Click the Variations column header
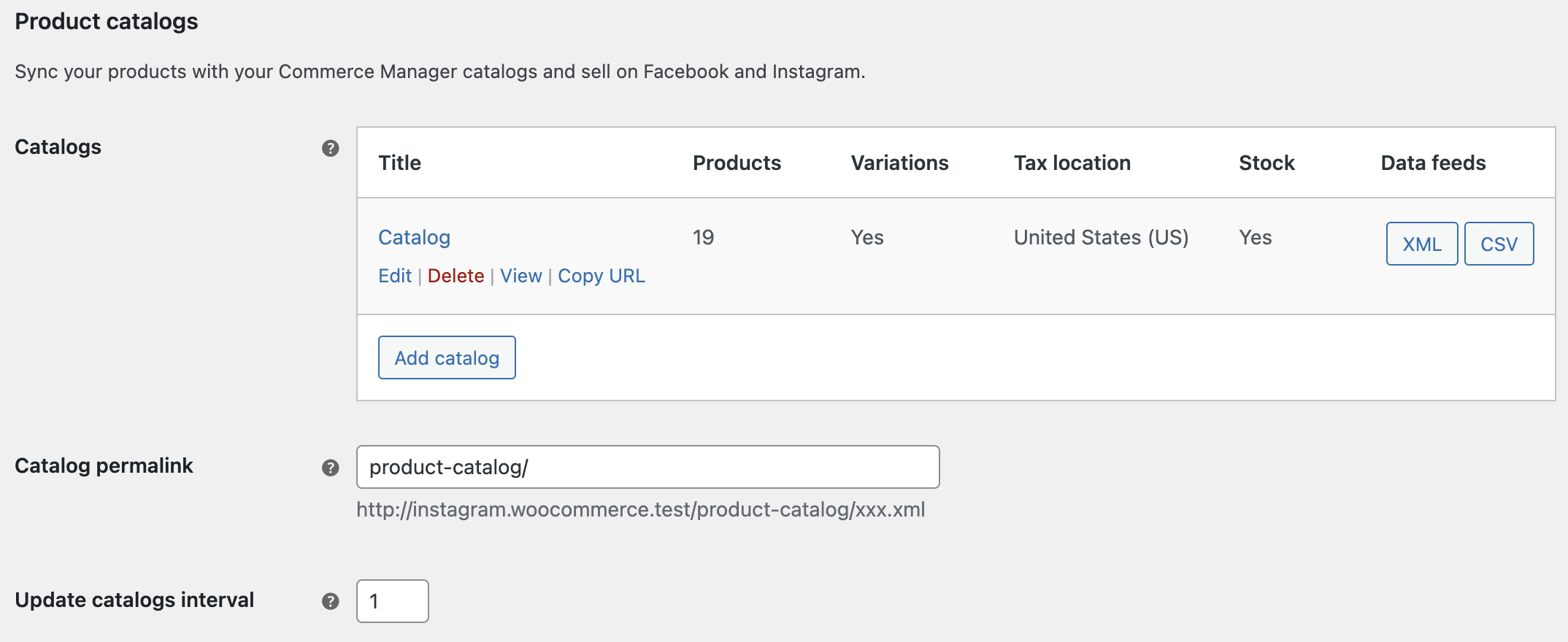The height and width of the screenshot is (642, 1568). click(899, 163)
